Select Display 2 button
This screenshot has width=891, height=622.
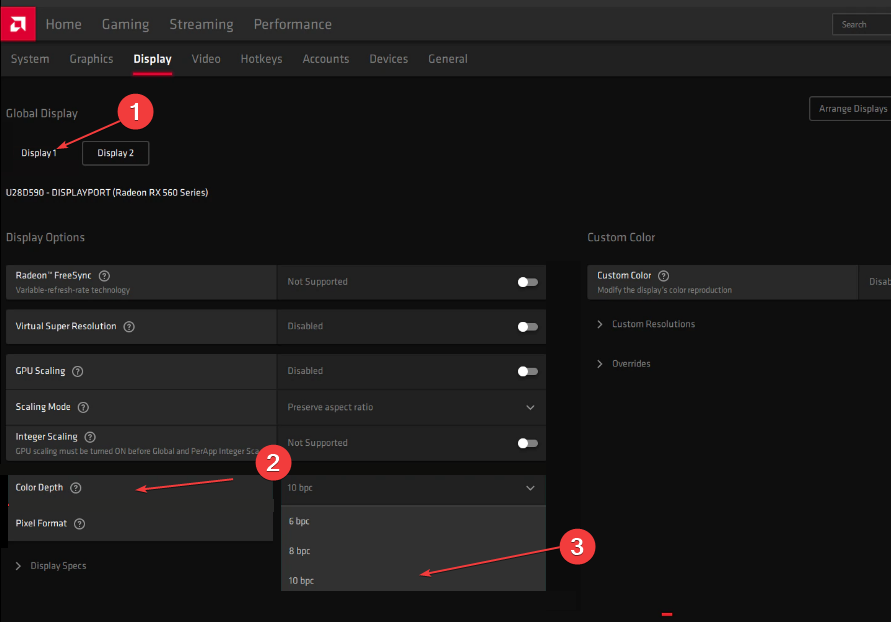click(115, 153)
